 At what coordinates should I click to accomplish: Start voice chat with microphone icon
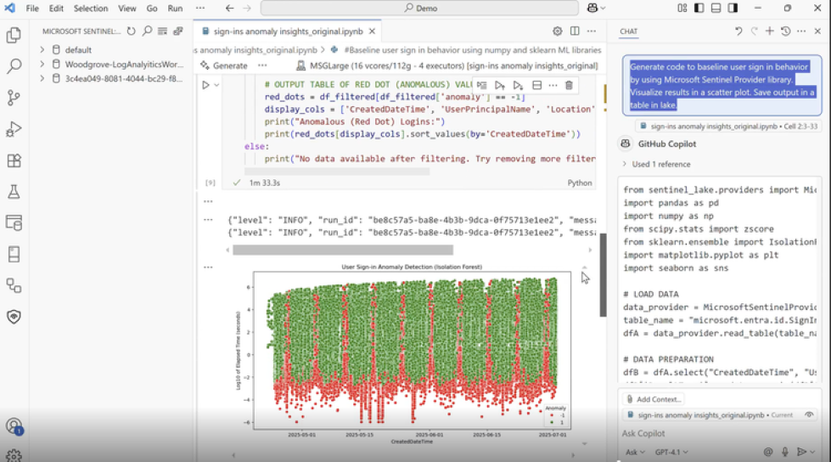[785, 452]
